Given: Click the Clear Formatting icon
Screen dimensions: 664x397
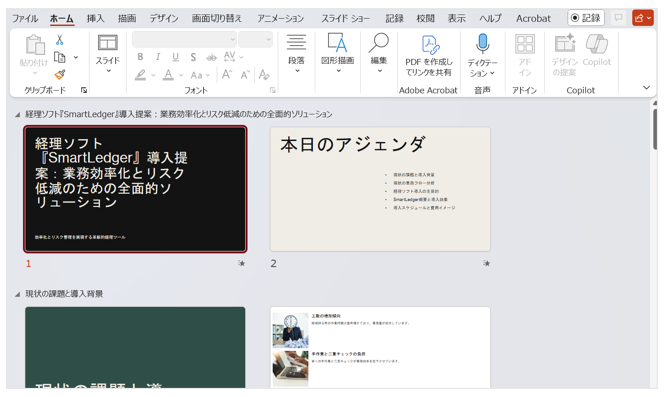Looking at the screenshot, I should (264, 75).
